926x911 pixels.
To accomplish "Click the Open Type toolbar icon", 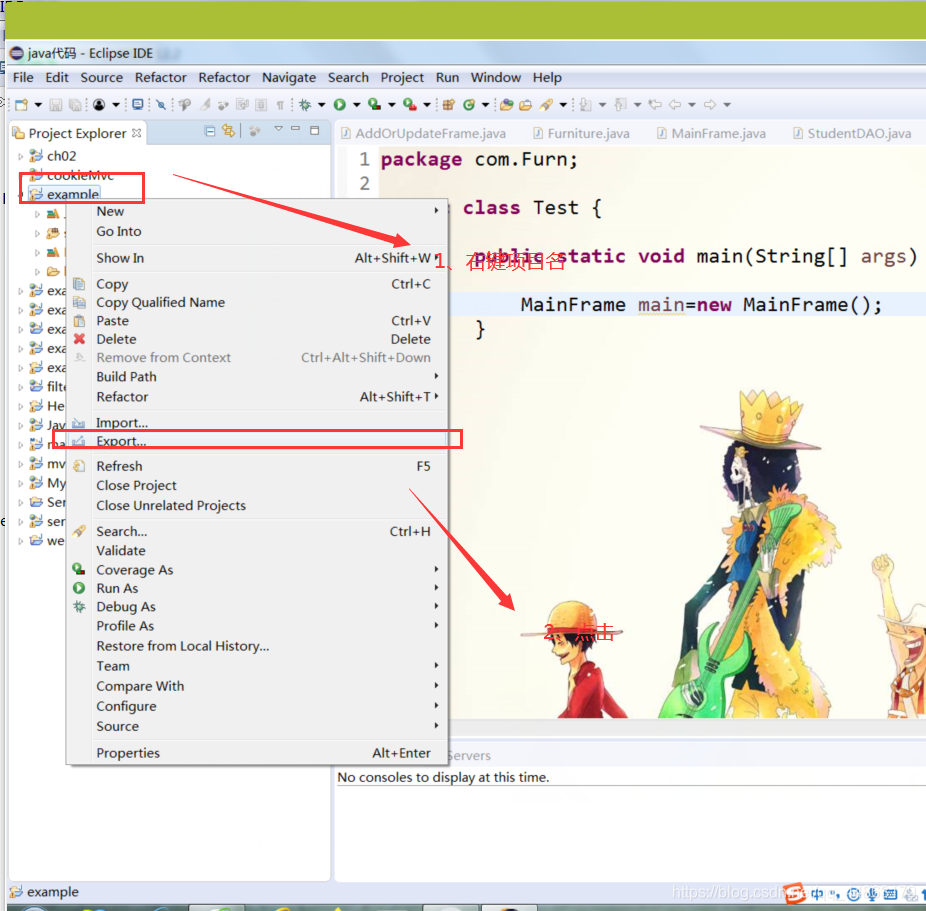I will tap(507, 105).
